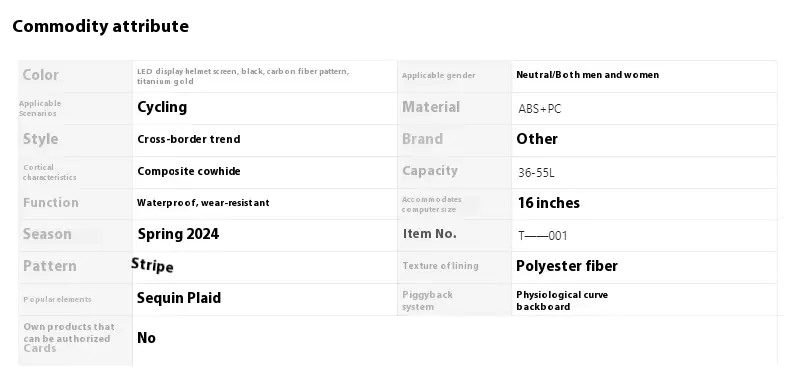Screen dimensions: 794x380
Task: Select the Polyester fiber lining value
Action: point(567,266)
